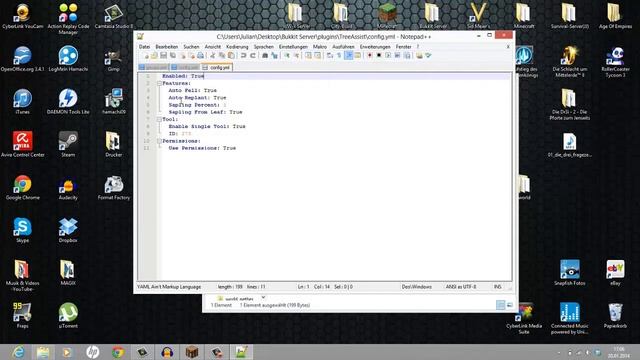This screenshot has width=640, height=360.
Task: Open the Suchen menu
Action: (191, 47)
